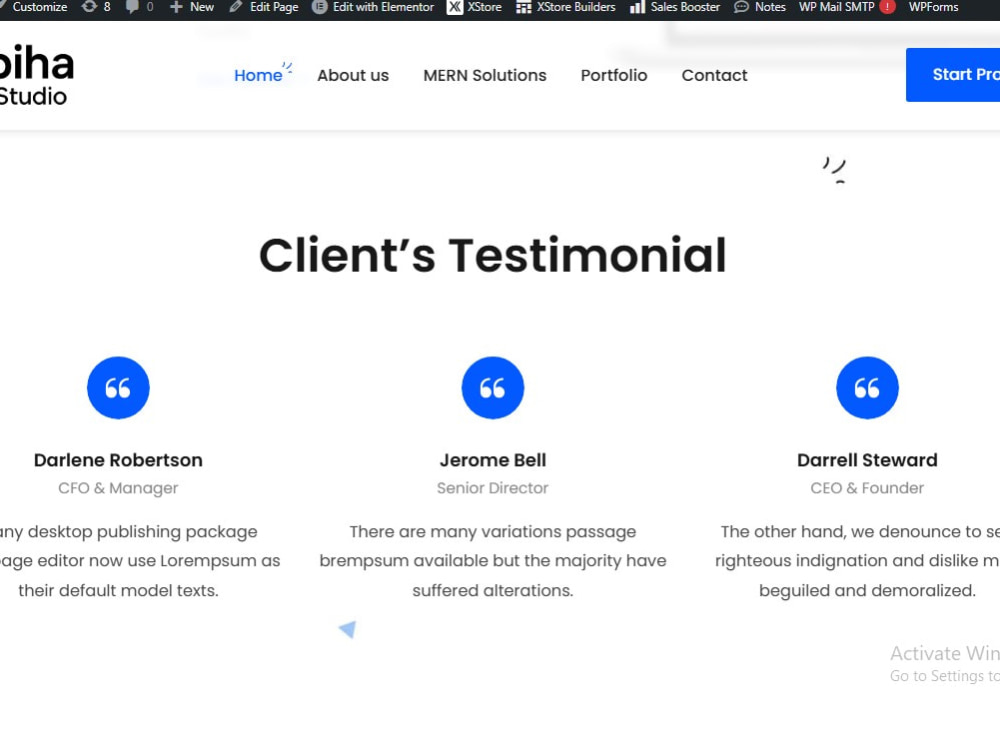Click the New plus icon in admin bar

pos(176,7)
